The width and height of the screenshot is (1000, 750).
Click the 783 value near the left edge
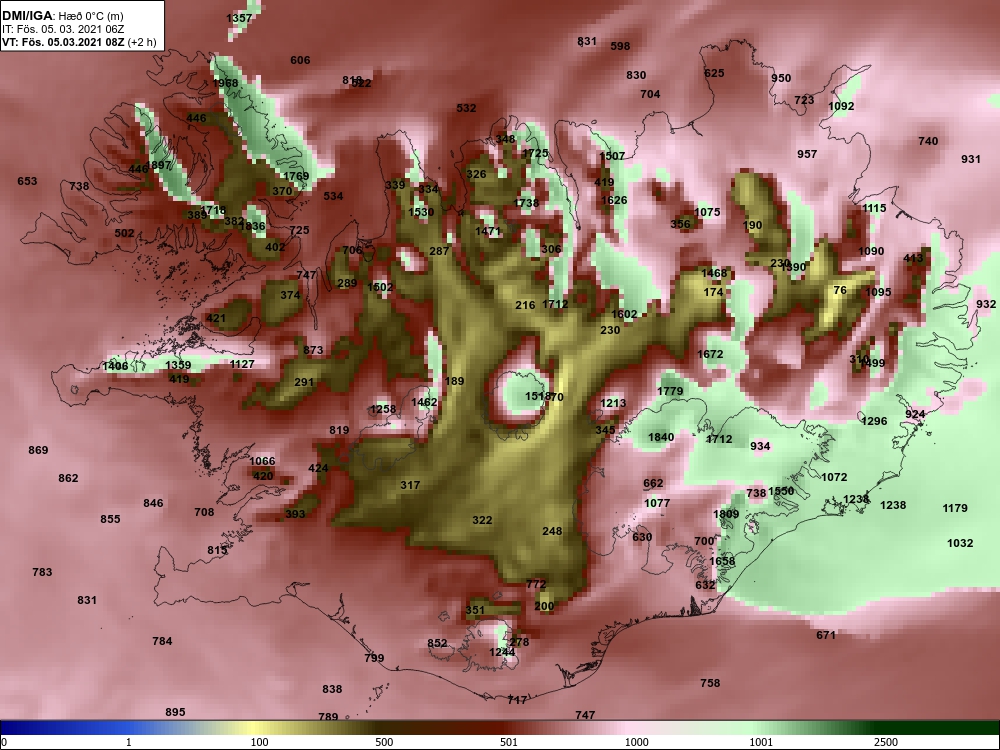42,571
